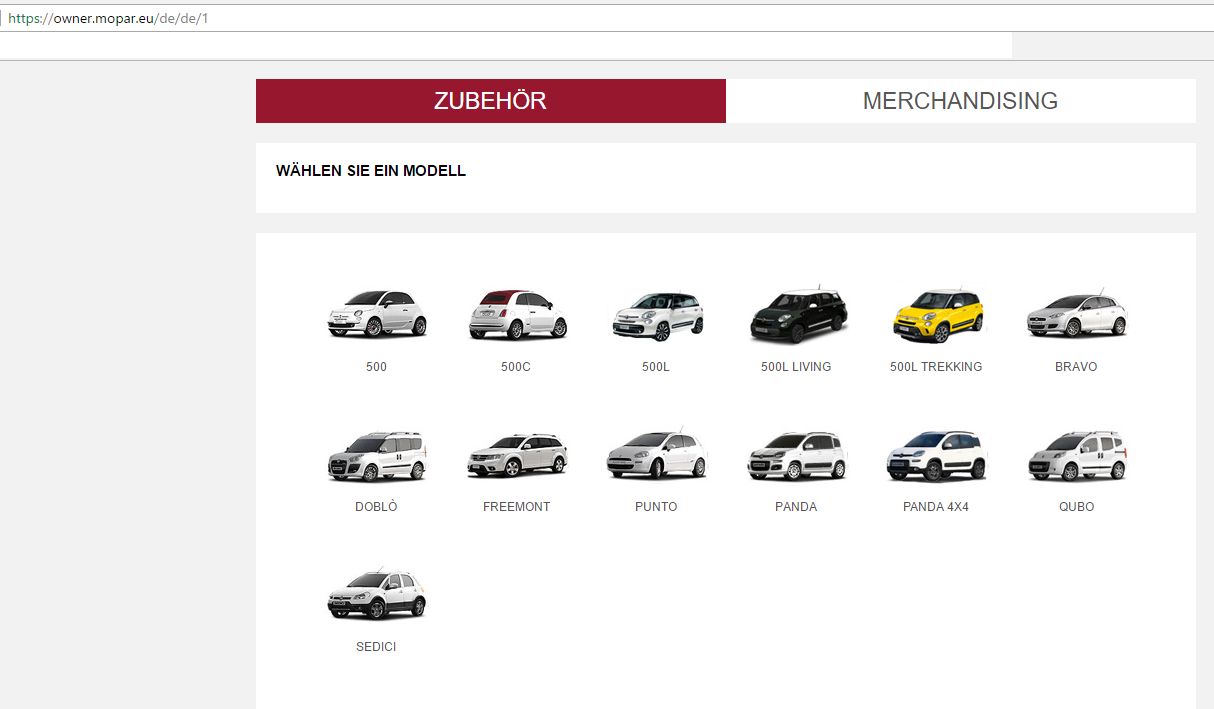Pick the Panda 4x4 car image
This screenshot has width=1214, height=709.
[937, 456]
